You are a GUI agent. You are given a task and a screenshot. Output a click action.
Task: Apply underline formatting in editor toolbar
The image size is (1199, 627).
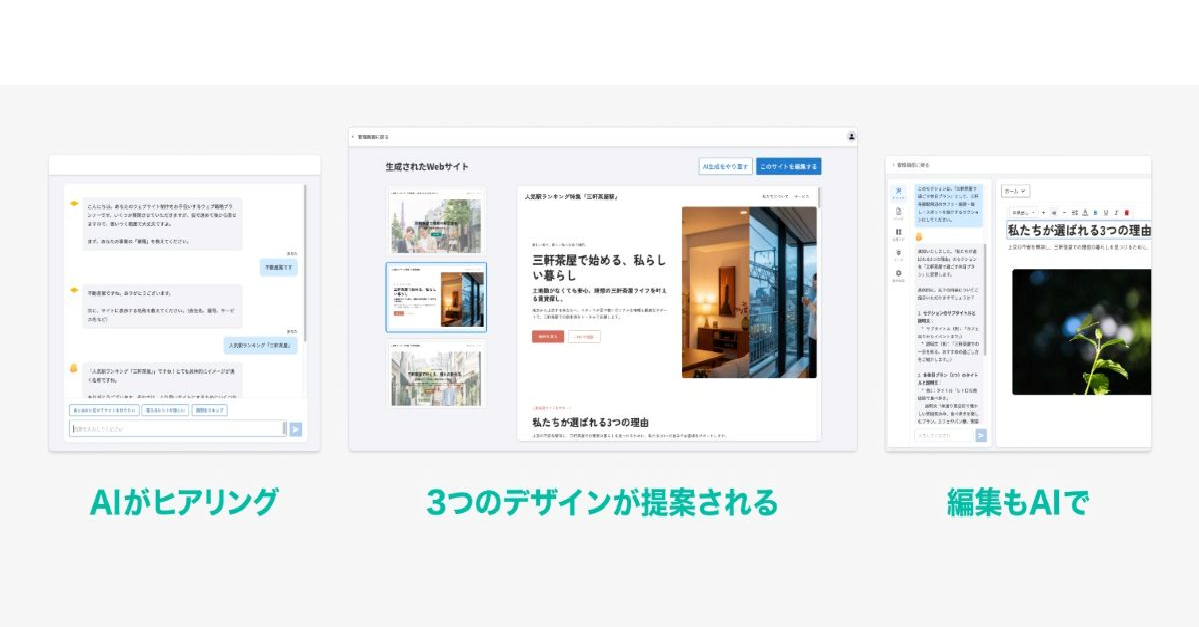[x=1105, y=212]
